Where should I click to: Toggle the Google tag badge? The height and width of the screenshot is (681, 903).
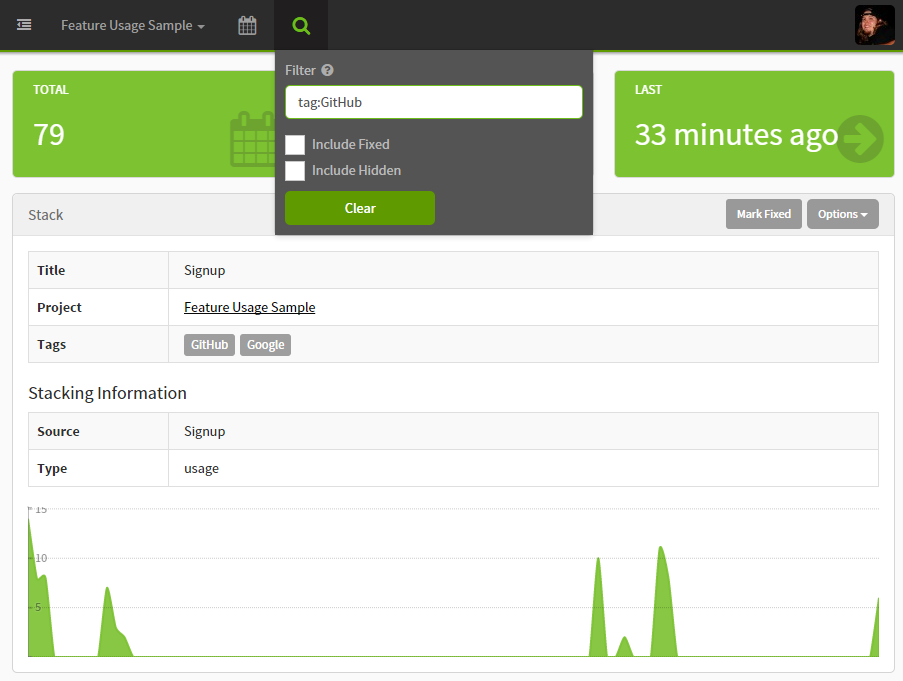pyautogui.click(x=265, y=344)
